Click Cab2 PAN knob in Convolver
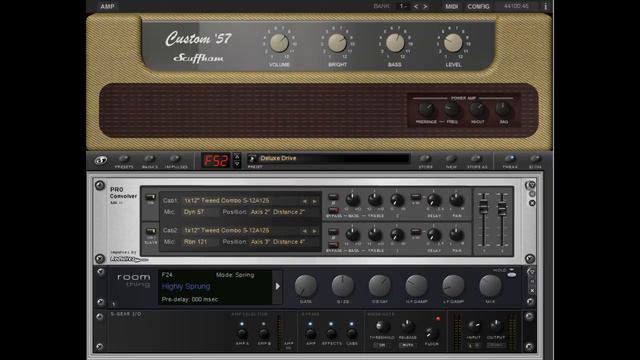The width and height of the screenshot is (640, 360). pyautogui.click(x=456, y=234)
